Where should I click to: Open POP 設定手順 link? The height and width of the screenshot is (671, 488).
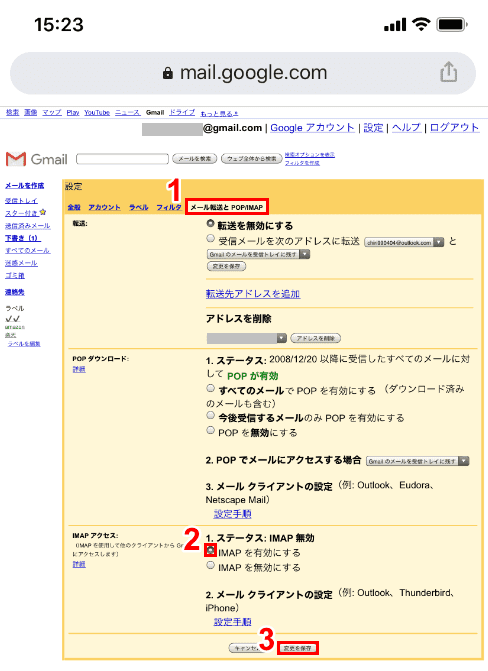232,514
